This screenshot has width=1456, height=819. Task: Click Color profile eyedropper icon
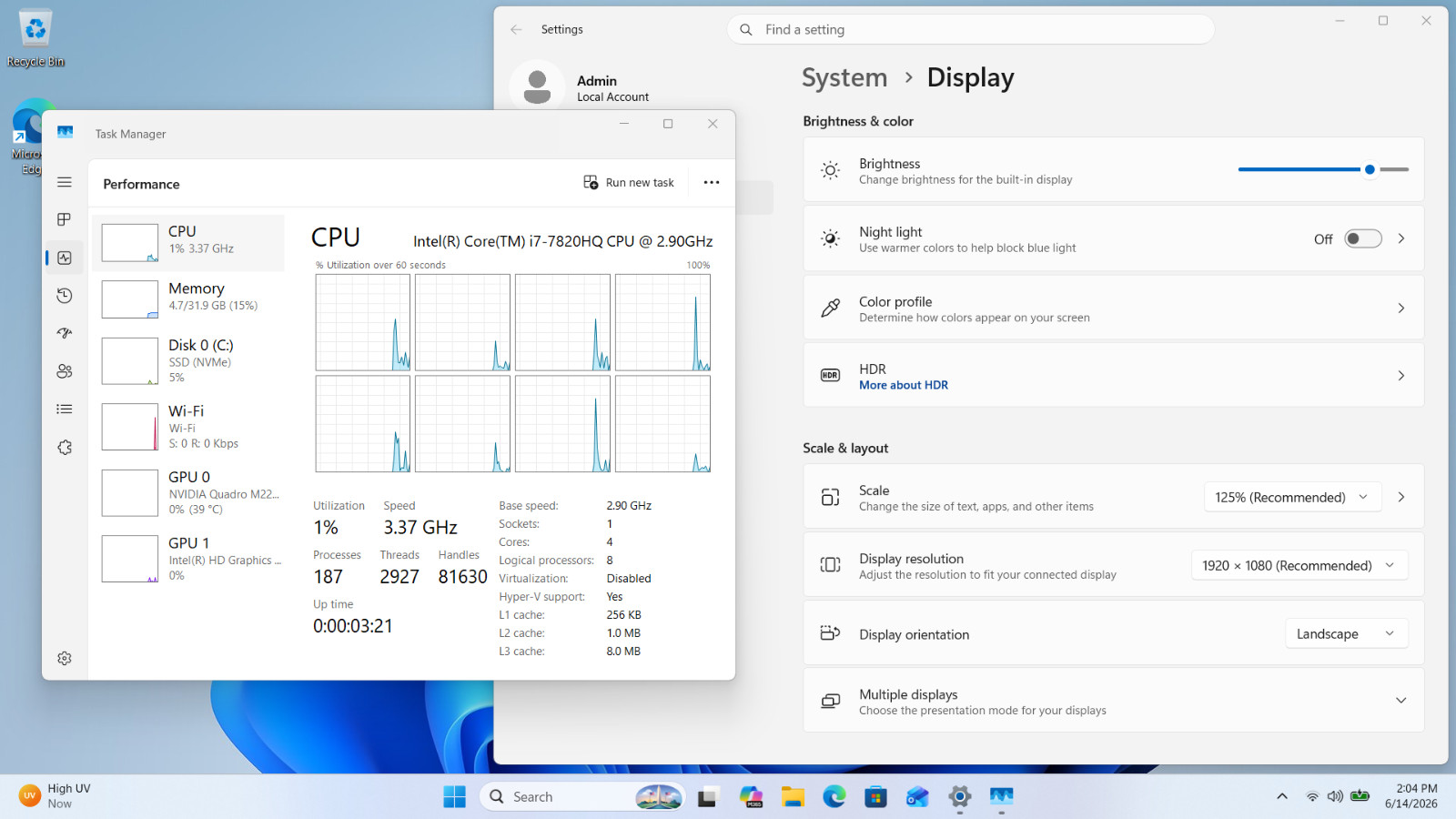pos(830,308)
